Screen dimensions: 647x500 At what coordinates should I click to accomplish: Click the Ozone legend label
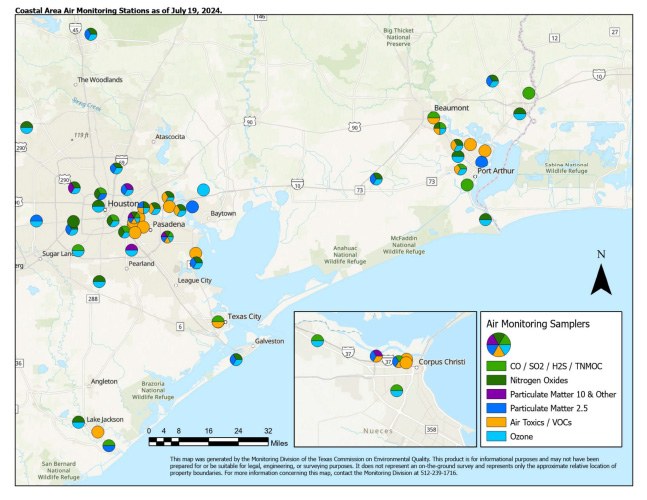point(528,438)
